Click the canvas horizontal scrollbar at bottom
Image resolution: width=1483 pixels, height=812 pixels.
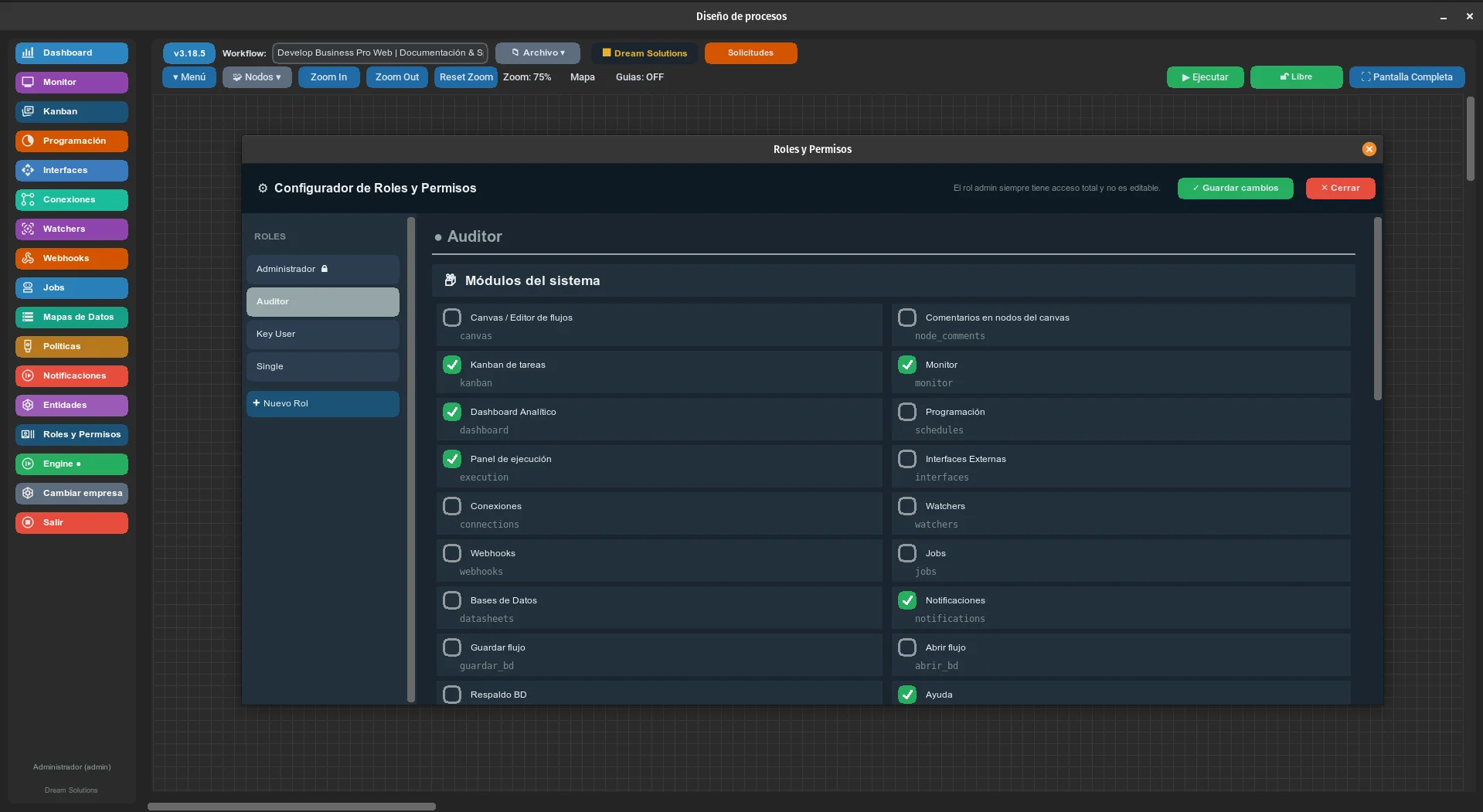pyautogui.click(x=291, y=807)
